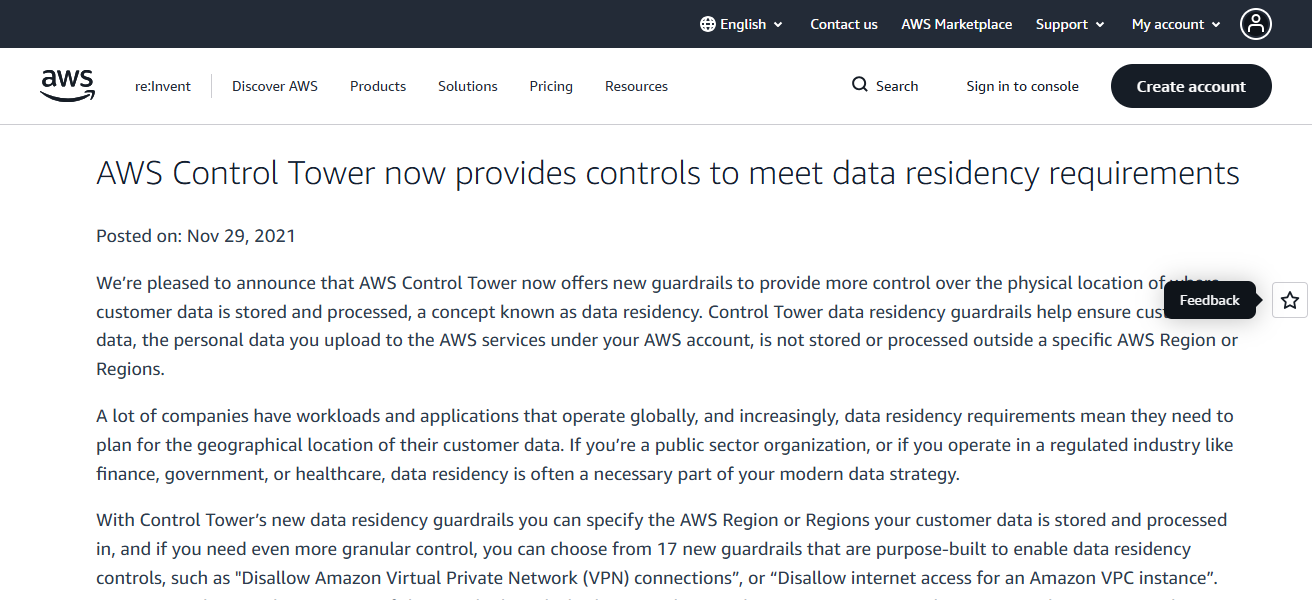Go to Contact us
The height and width of the screenshot is (600, 1312).
pyautogui.click(x=843, y=23)
